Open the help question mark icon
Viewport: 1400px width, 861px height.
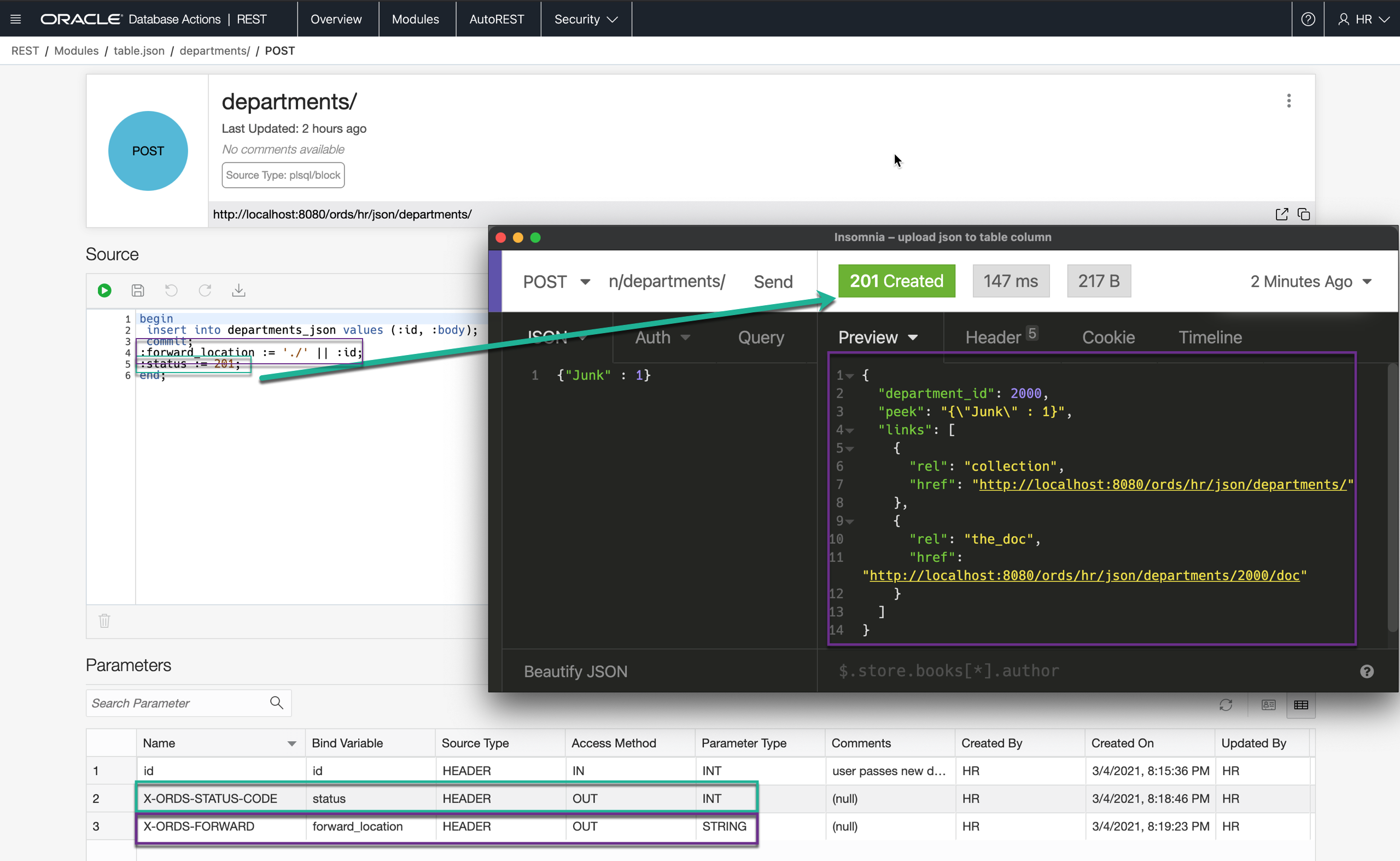tap(1308, 19)
